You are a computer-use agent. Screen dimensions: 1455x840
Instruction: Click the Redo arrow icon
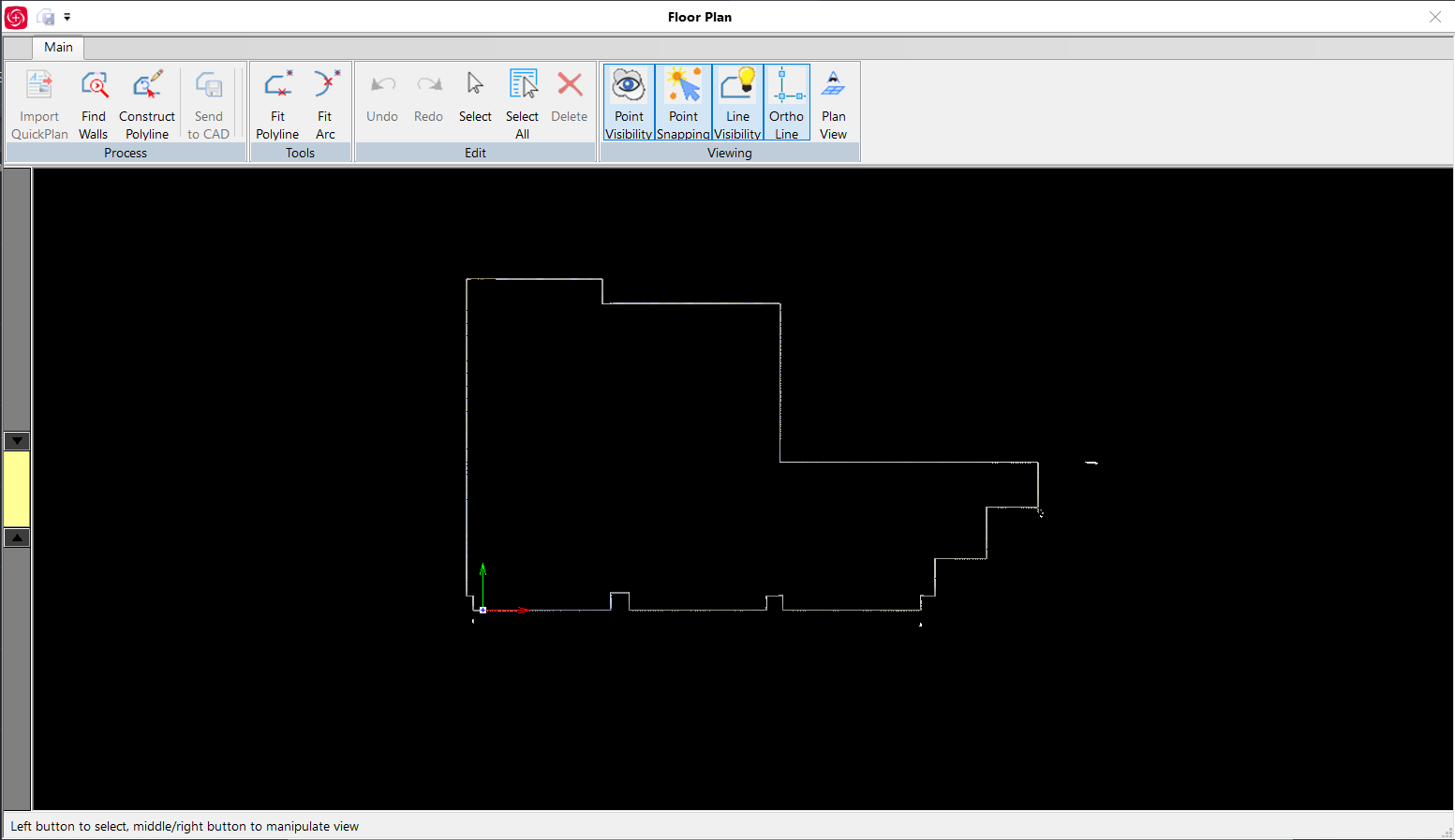(428, 103)
